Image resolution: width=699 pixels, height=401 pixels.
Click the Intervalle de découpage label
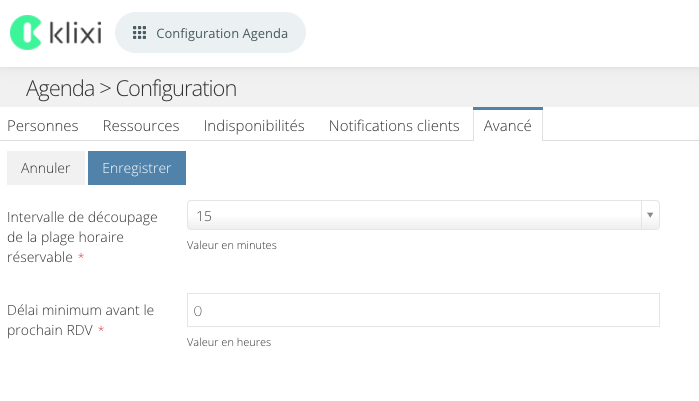[x=82, y=237]
